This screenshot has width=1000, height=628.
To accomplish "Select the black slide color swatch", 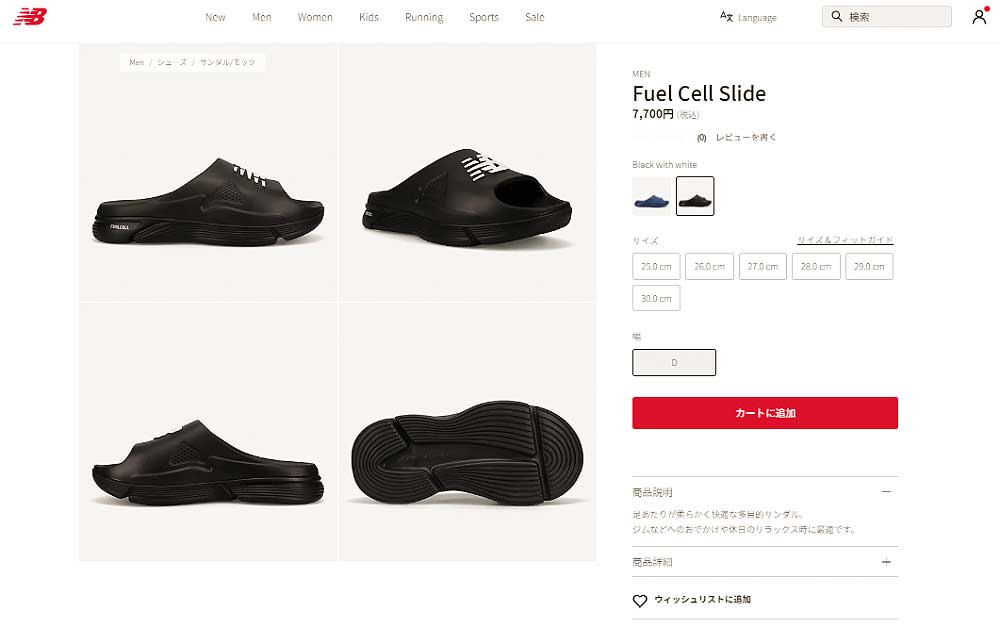I will [695, 196].
